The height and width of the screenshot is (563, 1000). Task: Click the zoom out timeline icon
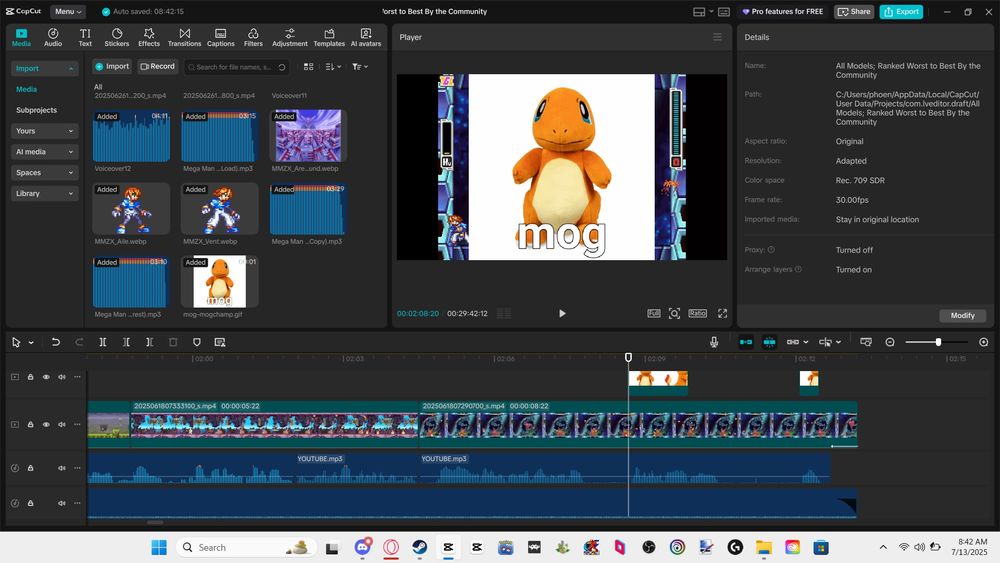[890, 342]
